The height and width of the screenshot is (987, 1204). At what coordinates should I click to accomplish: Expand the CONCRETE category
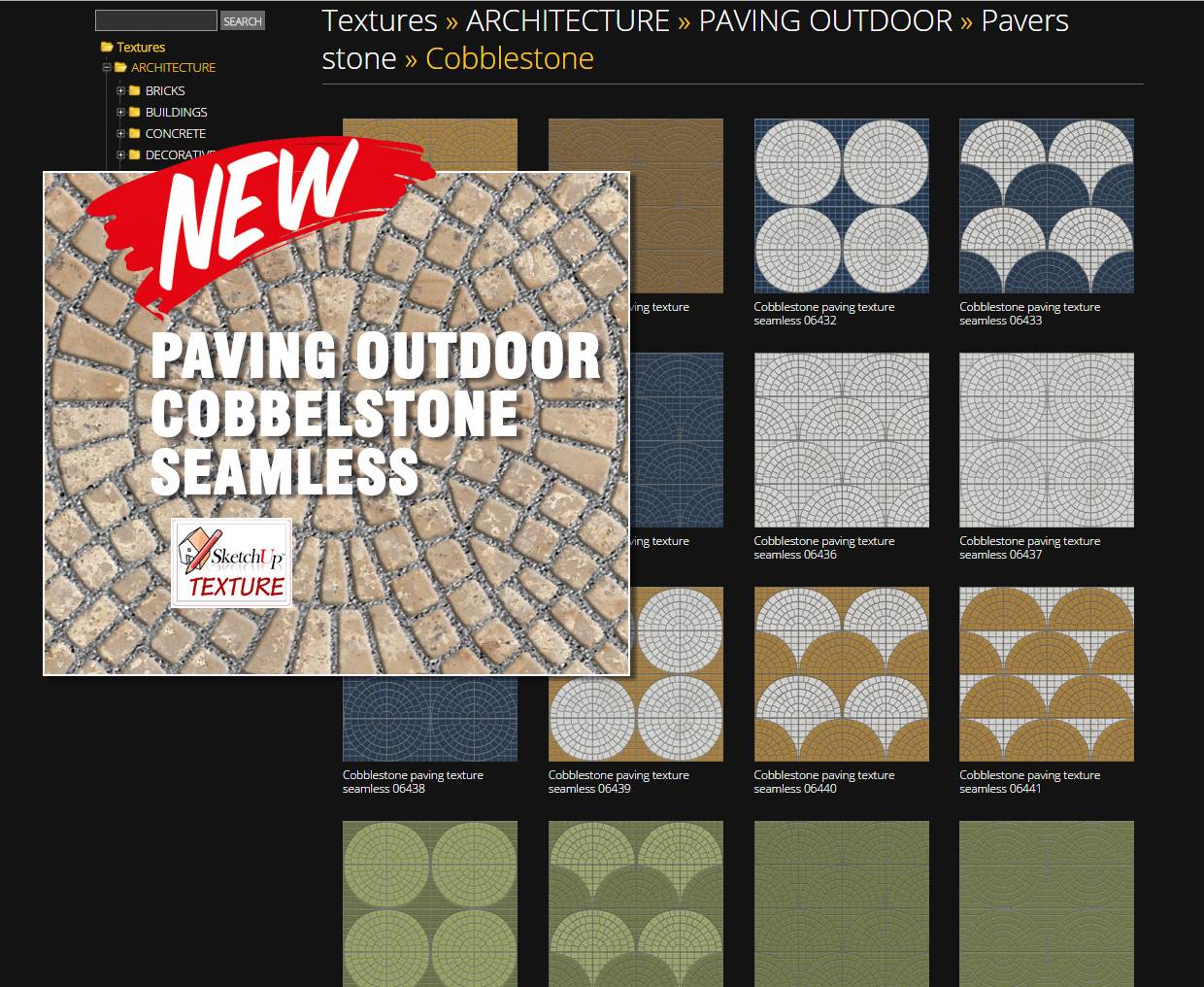(x=120, y=133)
